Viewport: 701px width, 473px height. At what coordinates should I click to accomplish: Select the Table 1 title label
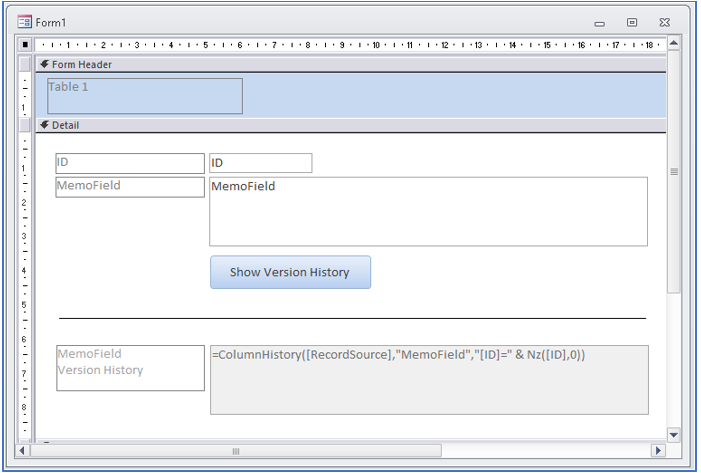tap(145, 96)
